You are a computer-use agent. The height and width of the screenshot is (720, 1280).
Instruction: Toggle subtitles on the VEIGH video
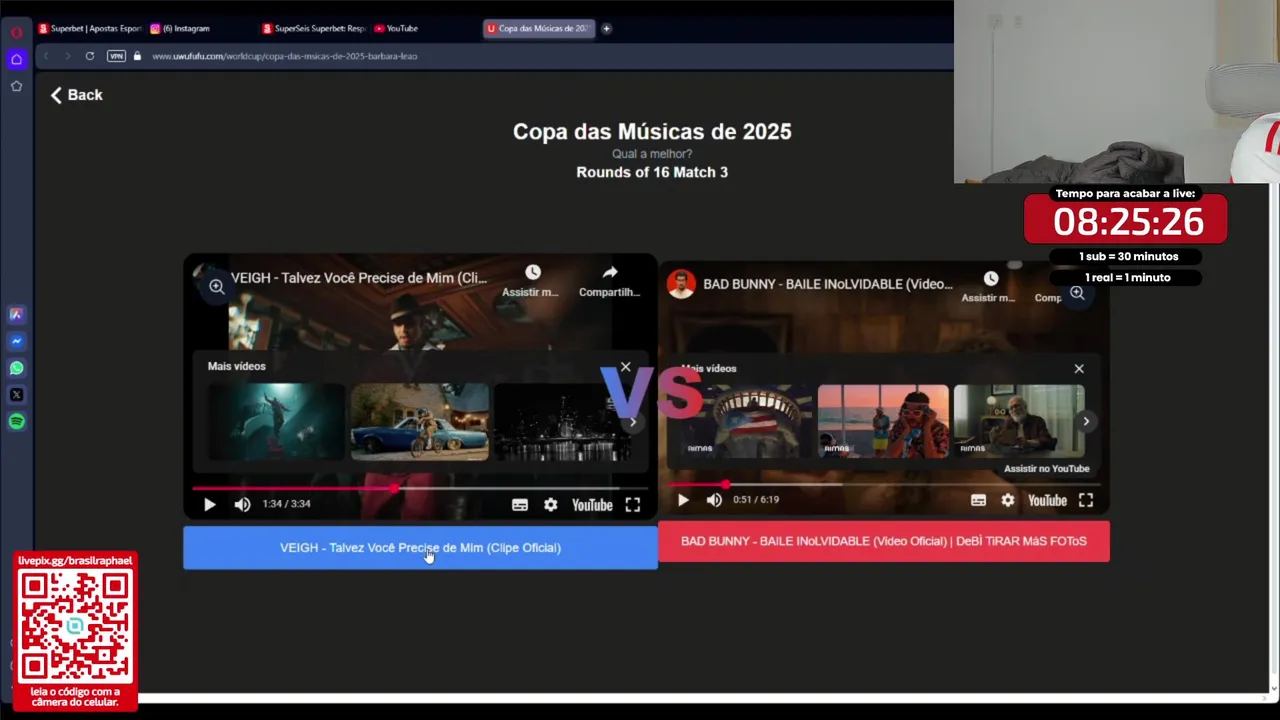pos(520,505)
